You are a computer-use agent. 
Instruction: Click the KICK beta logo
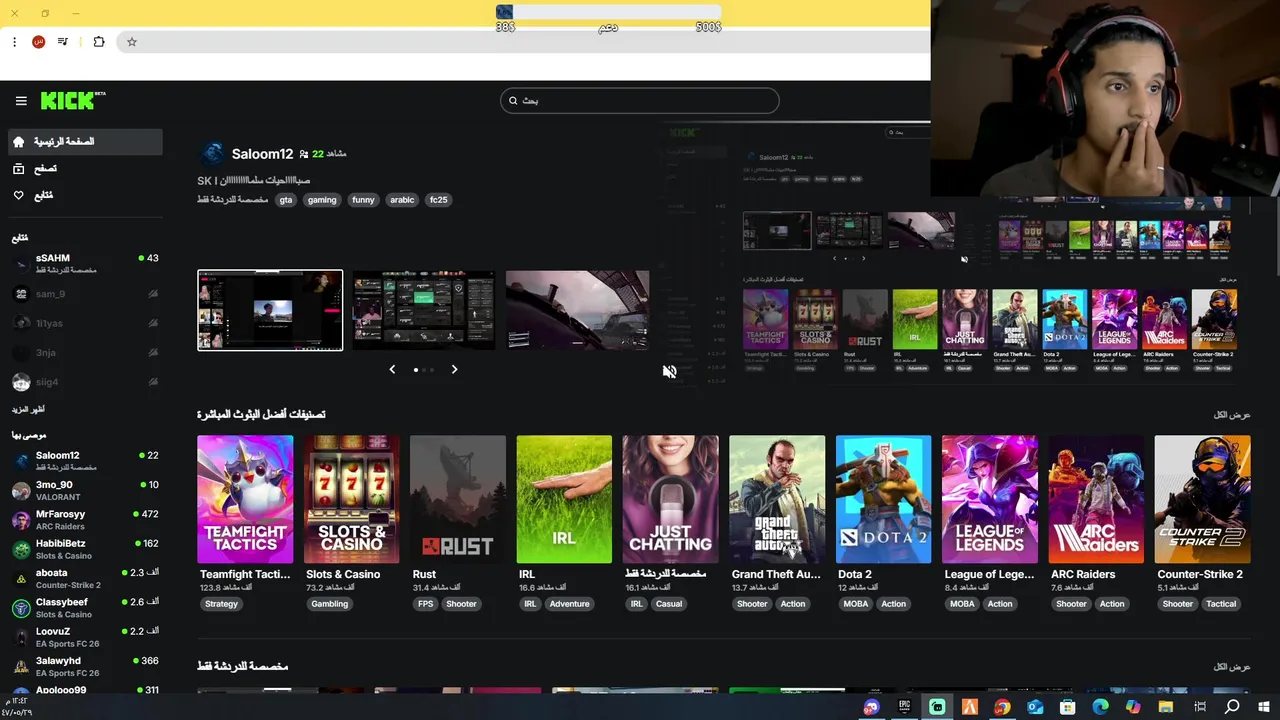coord(73,100)
